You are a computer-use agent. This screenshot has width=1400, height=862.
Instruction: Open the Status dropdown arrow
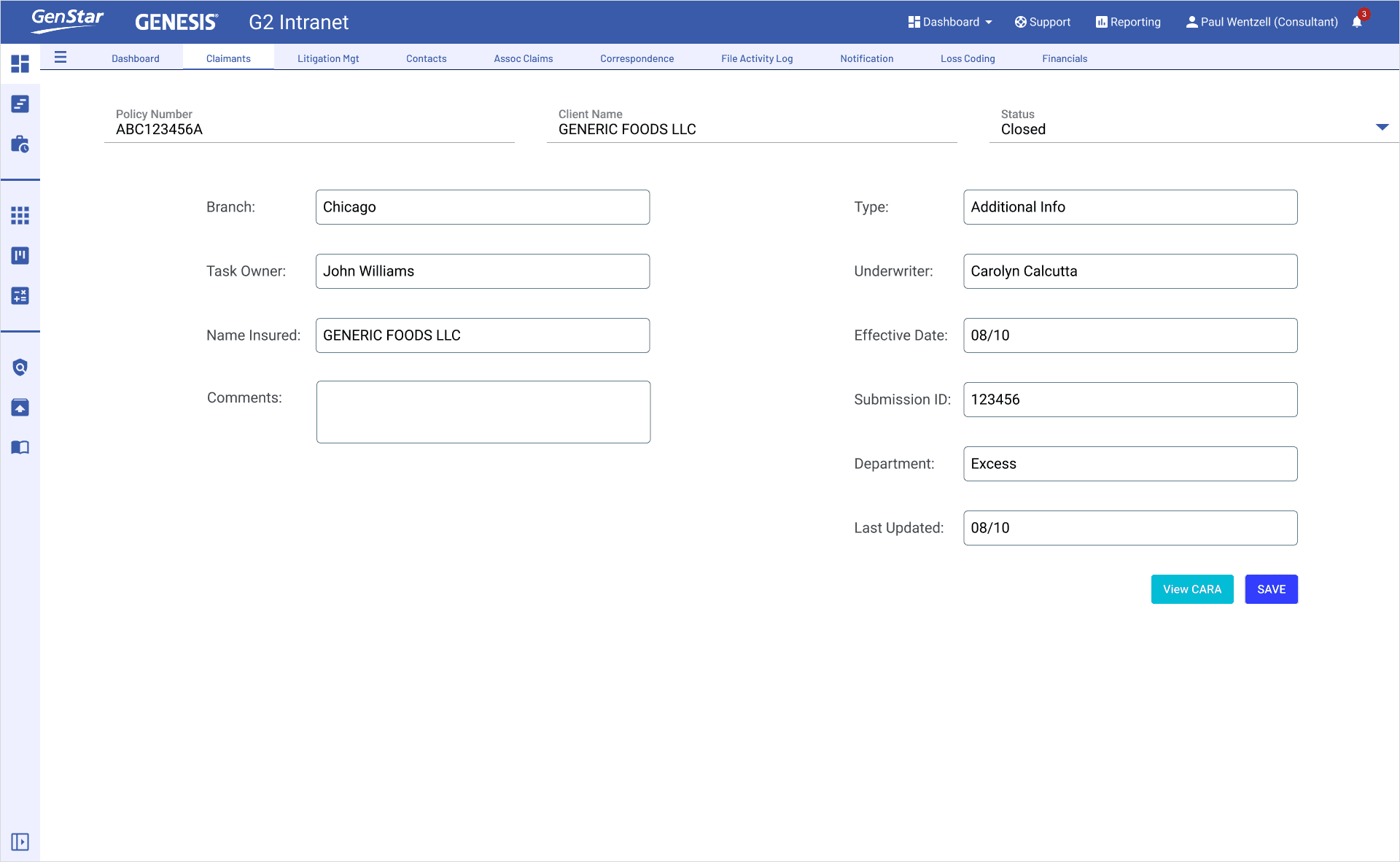[1382, 128]
